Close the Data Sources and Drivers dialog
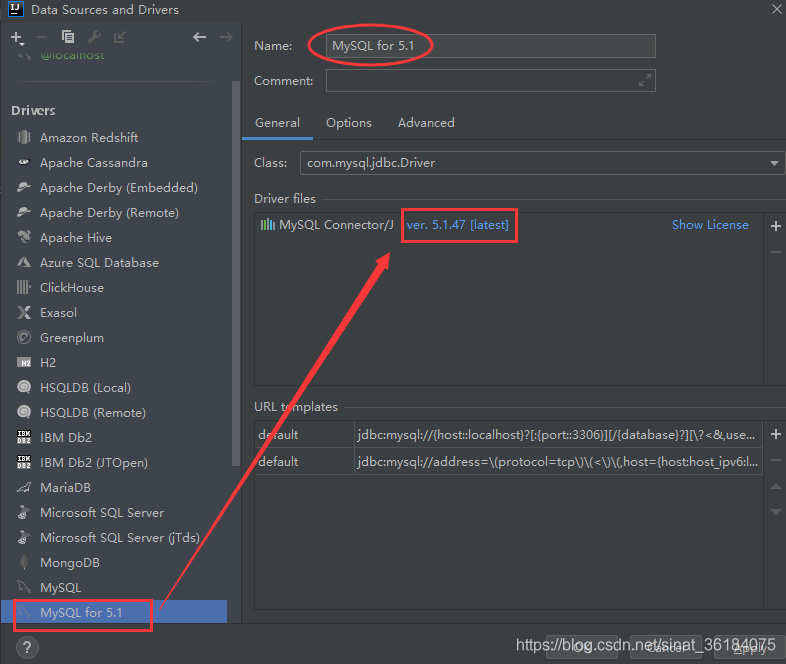The image size is (786, 664). pos(776,9)
